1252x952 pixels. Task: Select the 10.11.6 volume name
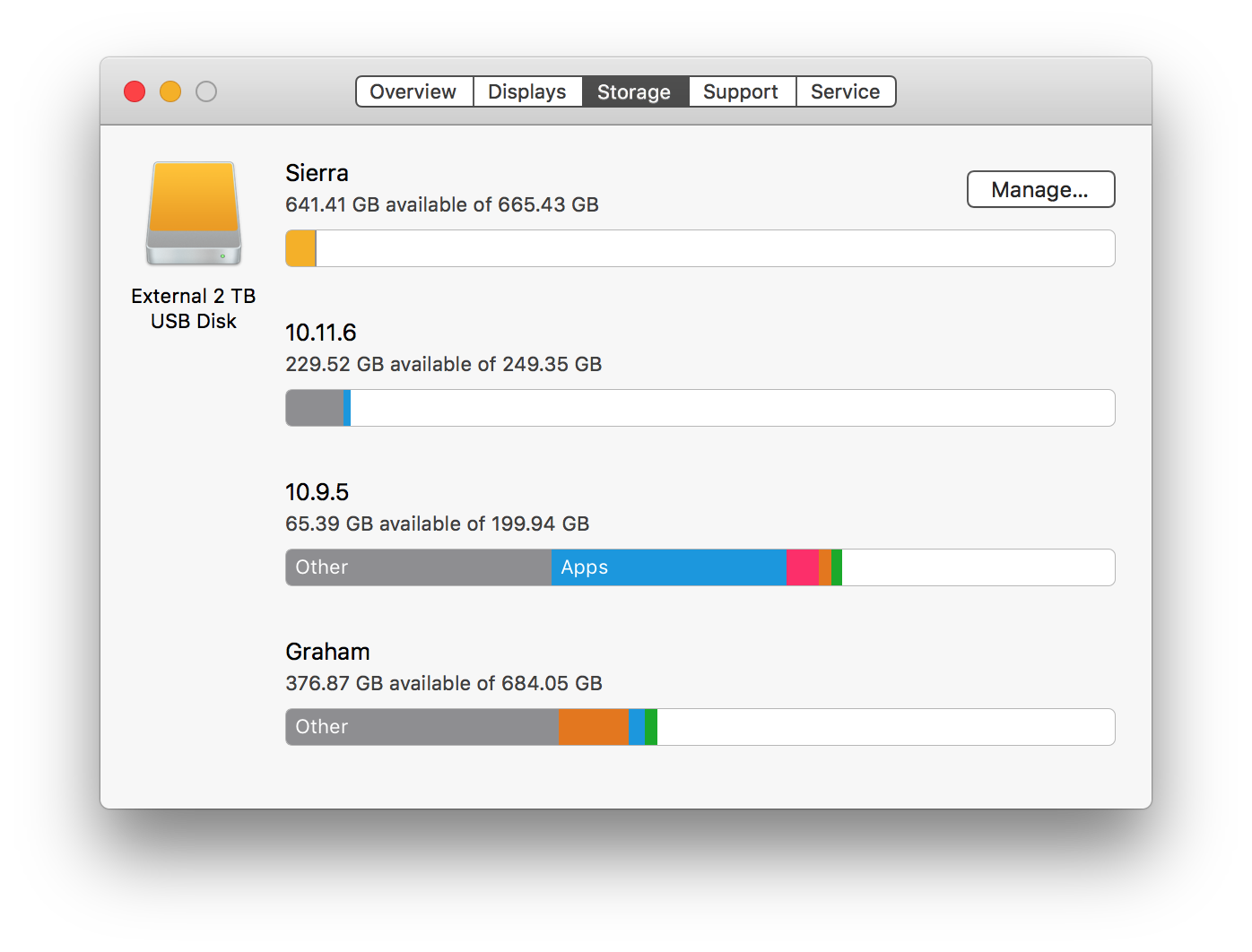point(321,333)
